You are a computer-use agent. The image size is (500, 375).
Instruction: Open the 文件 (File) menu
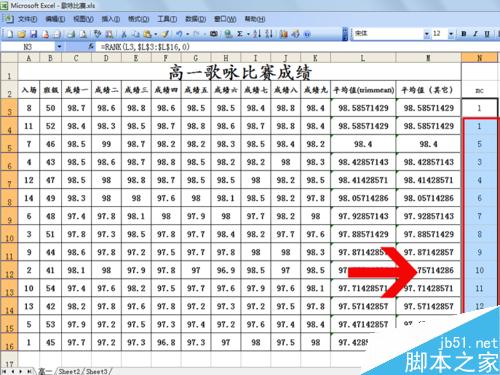[27, 19]
